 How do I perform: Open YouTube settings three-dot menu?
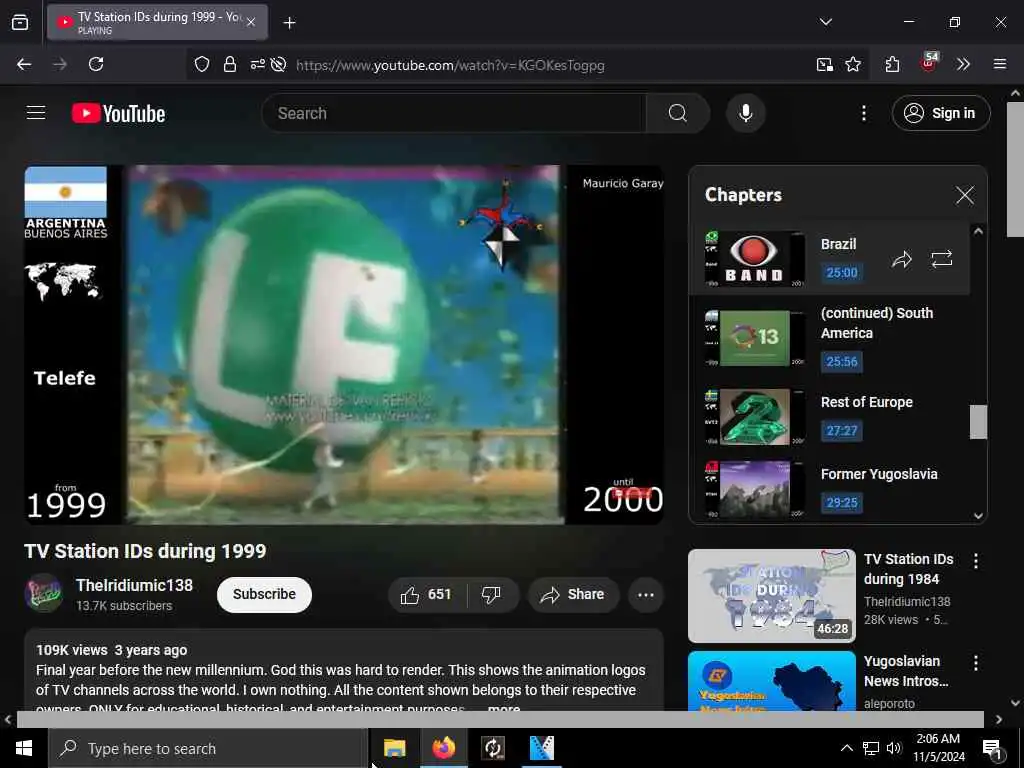(x=863, y=113)
